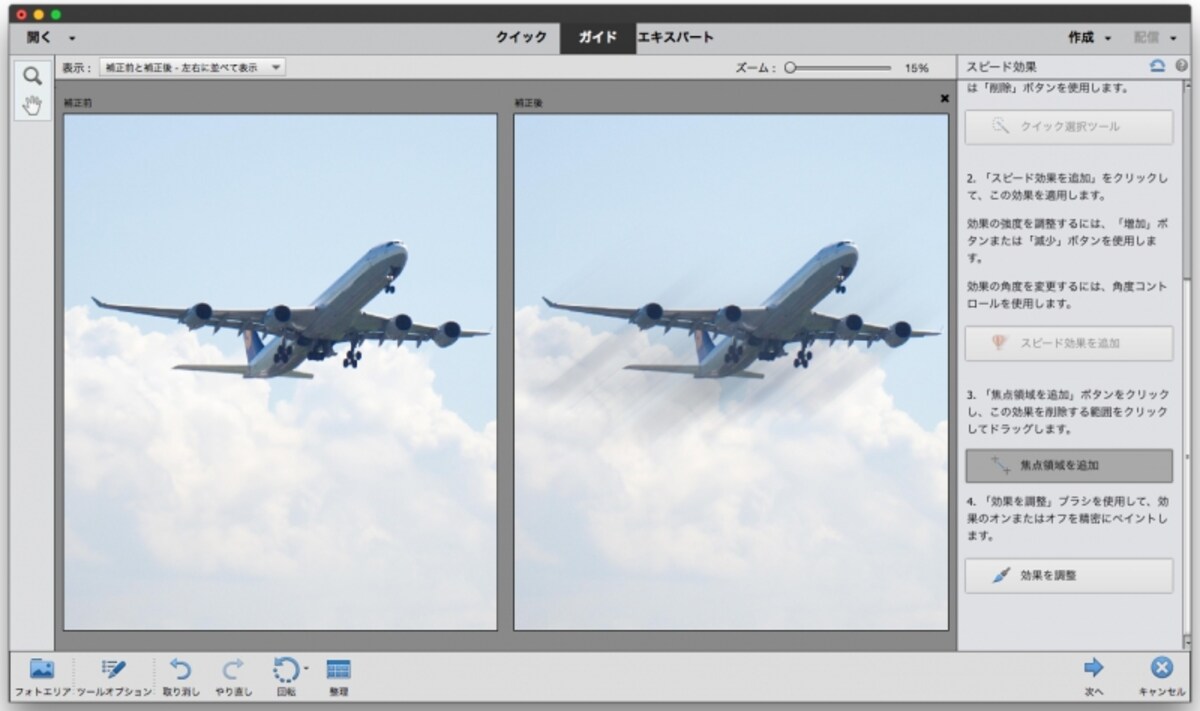The width and height of the screenshot is (1200, 711).
Task: Switch to the クイック tab
Action: coord(522,37)
